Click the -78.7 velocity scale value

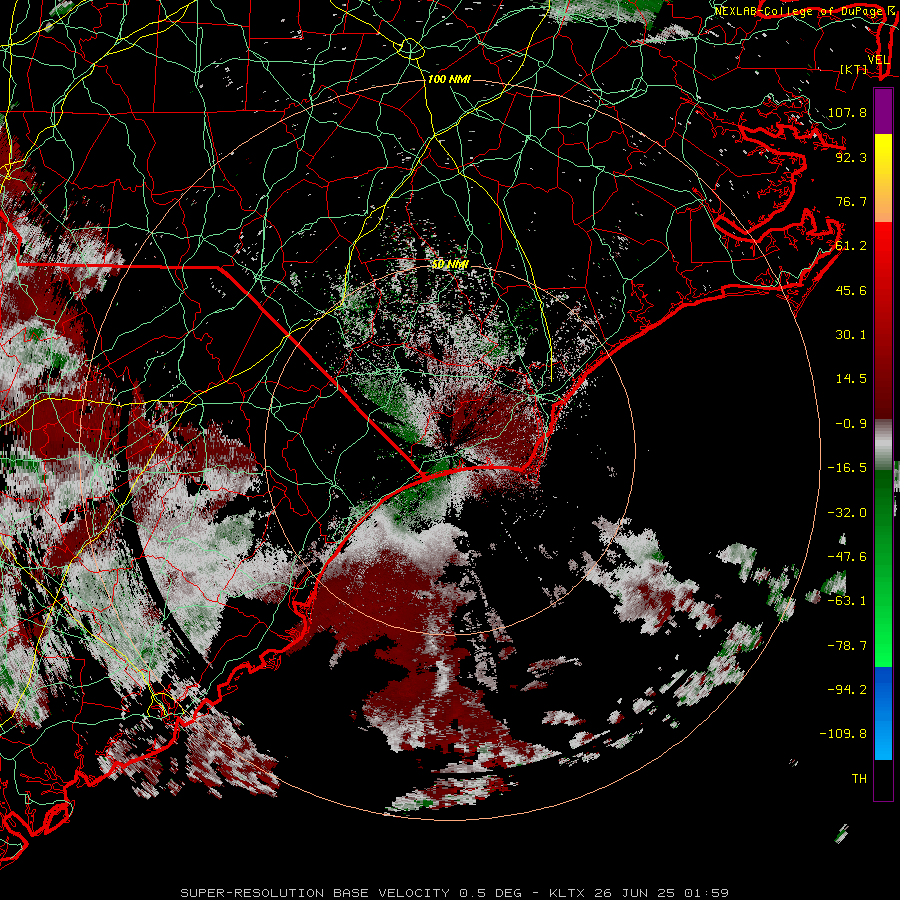tap(847, 645)
